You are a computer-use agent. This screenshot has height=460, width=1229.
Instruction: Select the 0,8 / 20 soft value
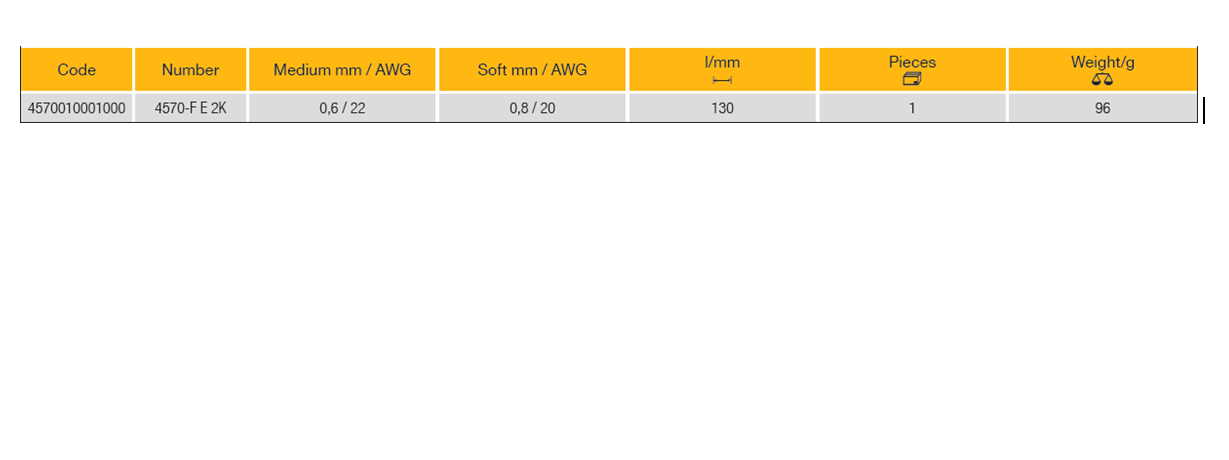coord(532,108)
